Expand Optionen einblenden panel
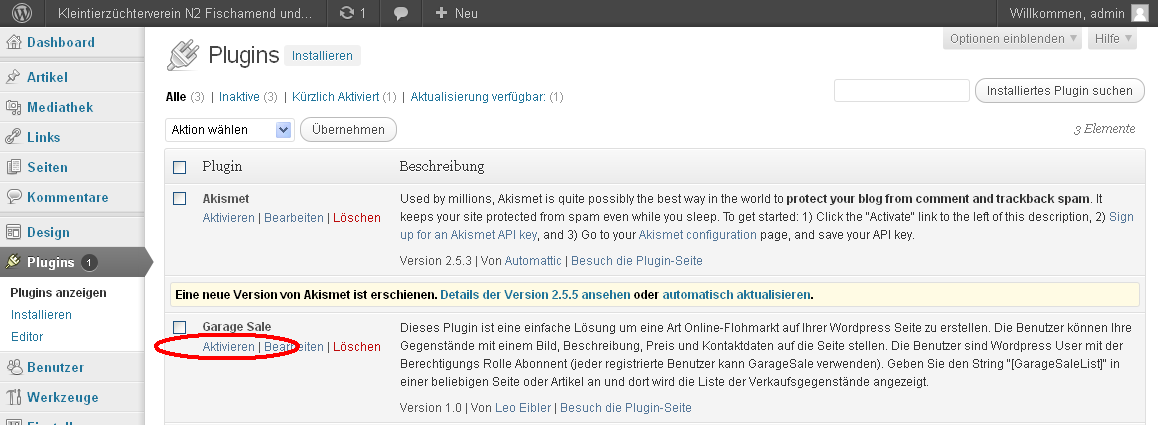Image resolution: width=1158 pixels, height=425 pixels. pyautogui.click(x=1011, y=38)
